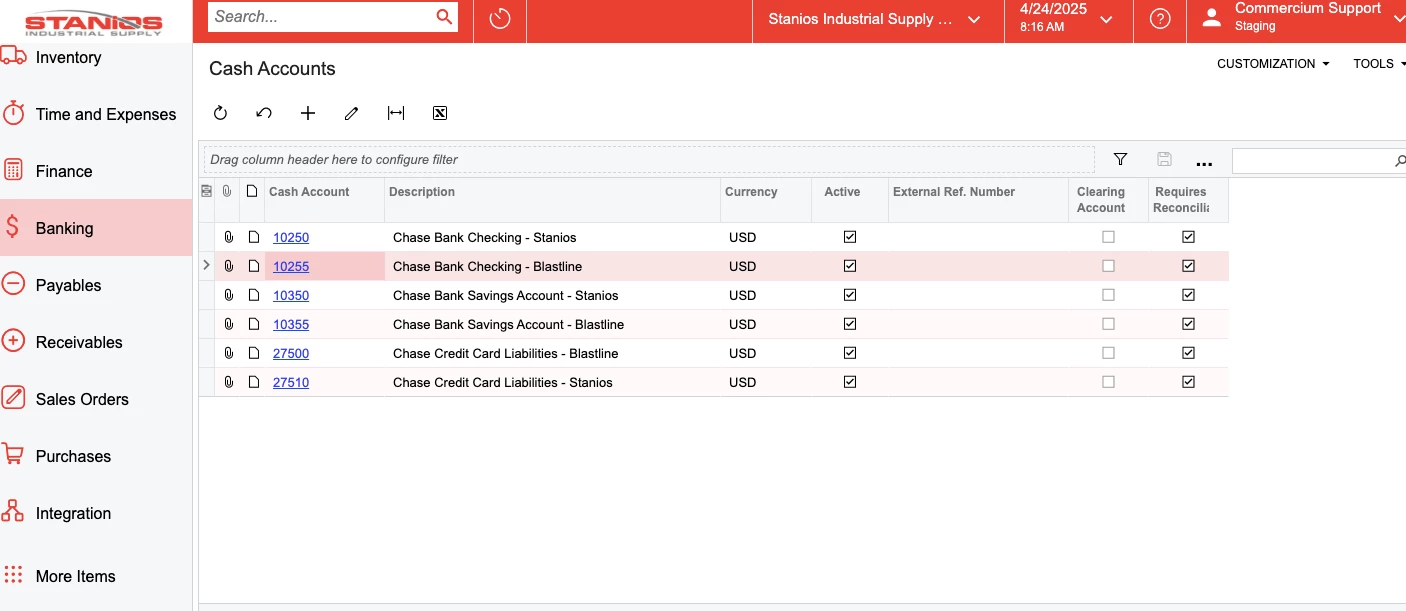
Task: Click the Drag column header filter area
Action: coord(649,159)
